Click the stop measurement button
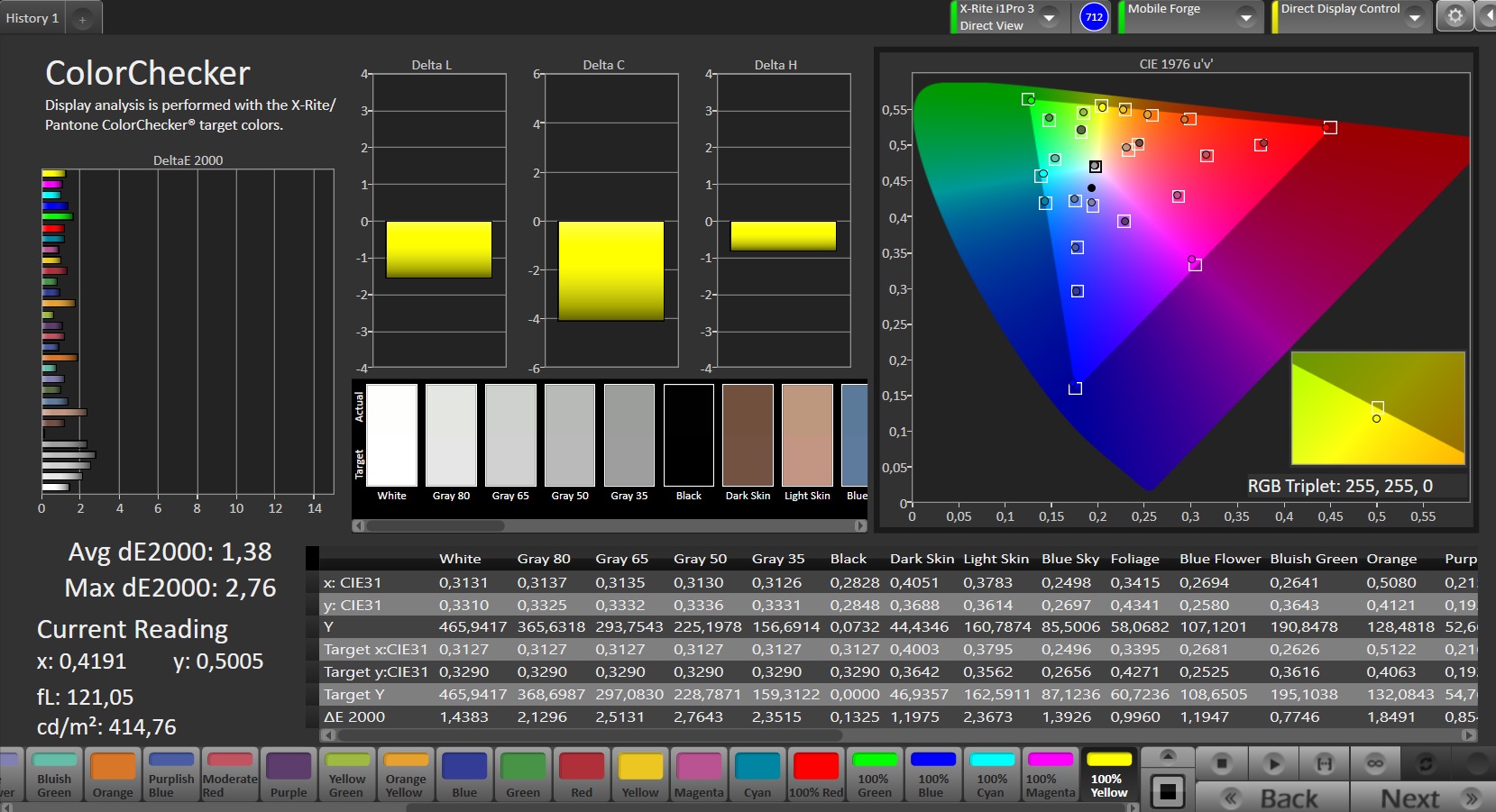The height and width of the screenshot is (812, 1496). click(1222, 763)
